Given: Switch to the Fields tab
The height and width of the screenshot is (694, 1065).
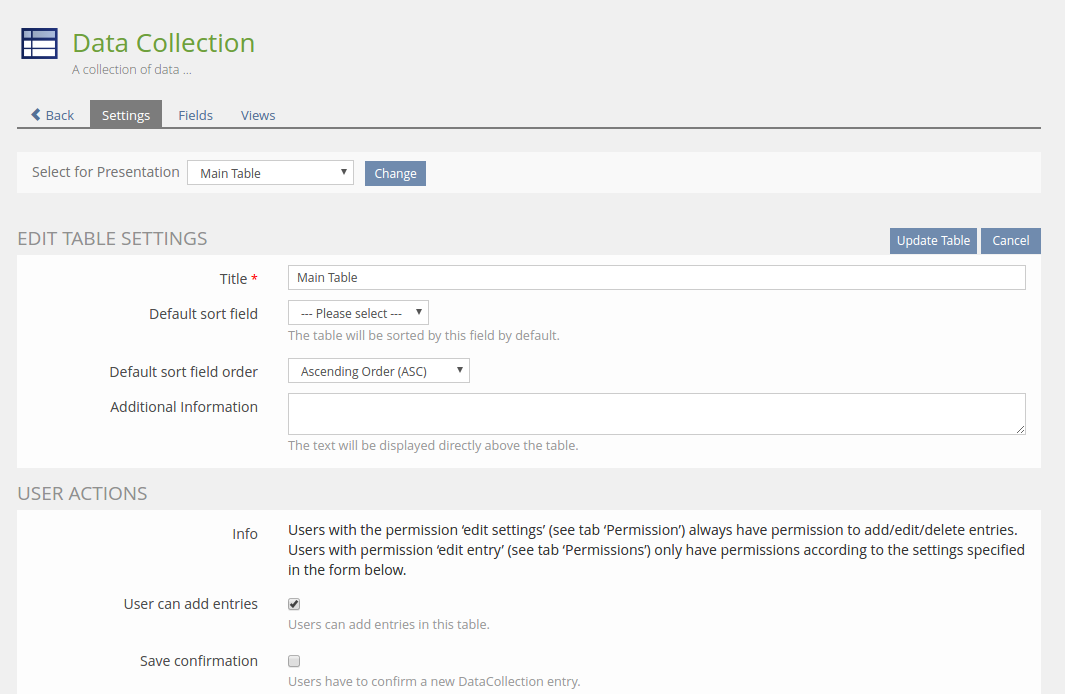Looking at the screenshot, I should click(x=195, y=115).
